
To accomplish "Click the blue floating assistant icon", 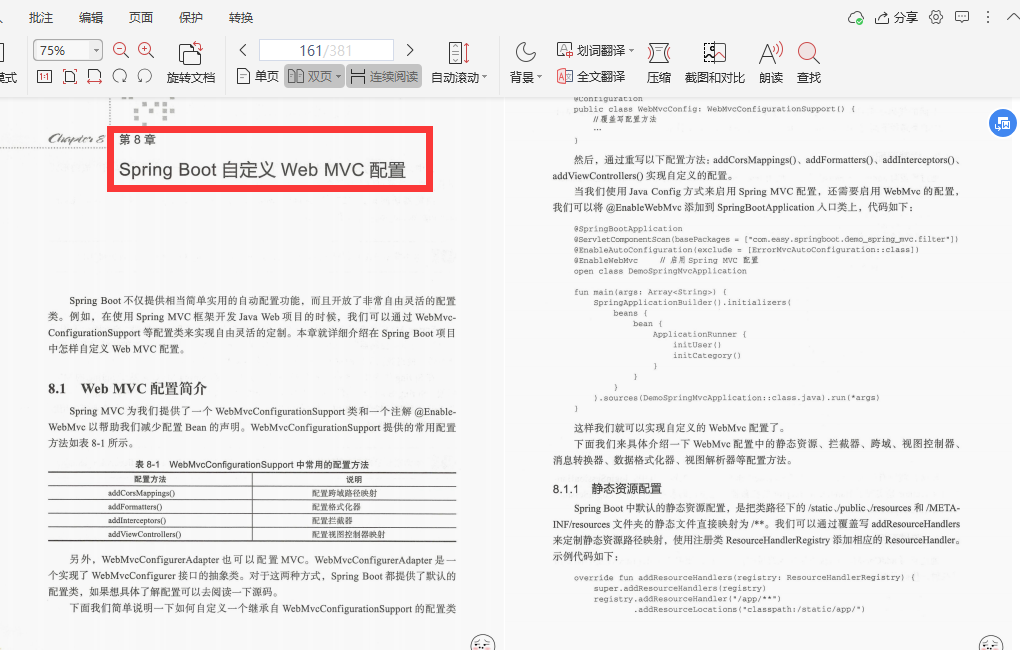I will (x=1002, y=123).
